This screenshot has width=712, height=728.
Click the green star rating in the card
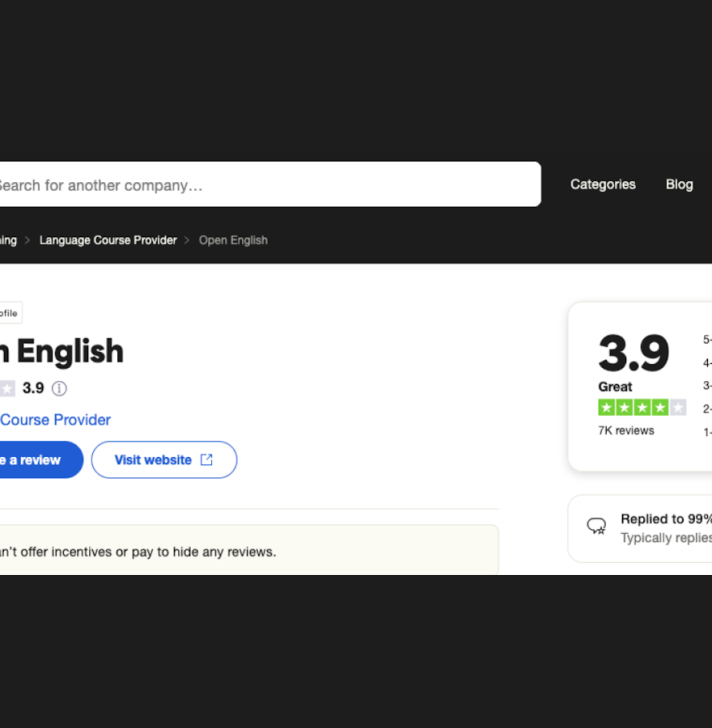pos(642,408)
